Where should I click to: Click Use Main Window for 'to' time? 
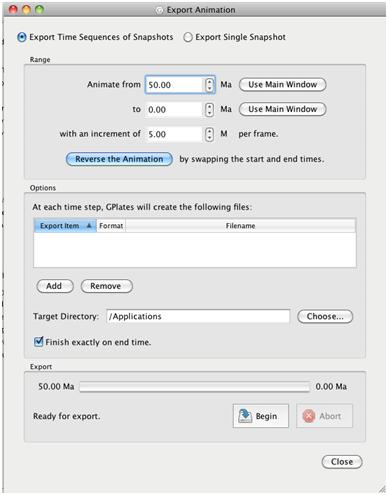[282, 109]
